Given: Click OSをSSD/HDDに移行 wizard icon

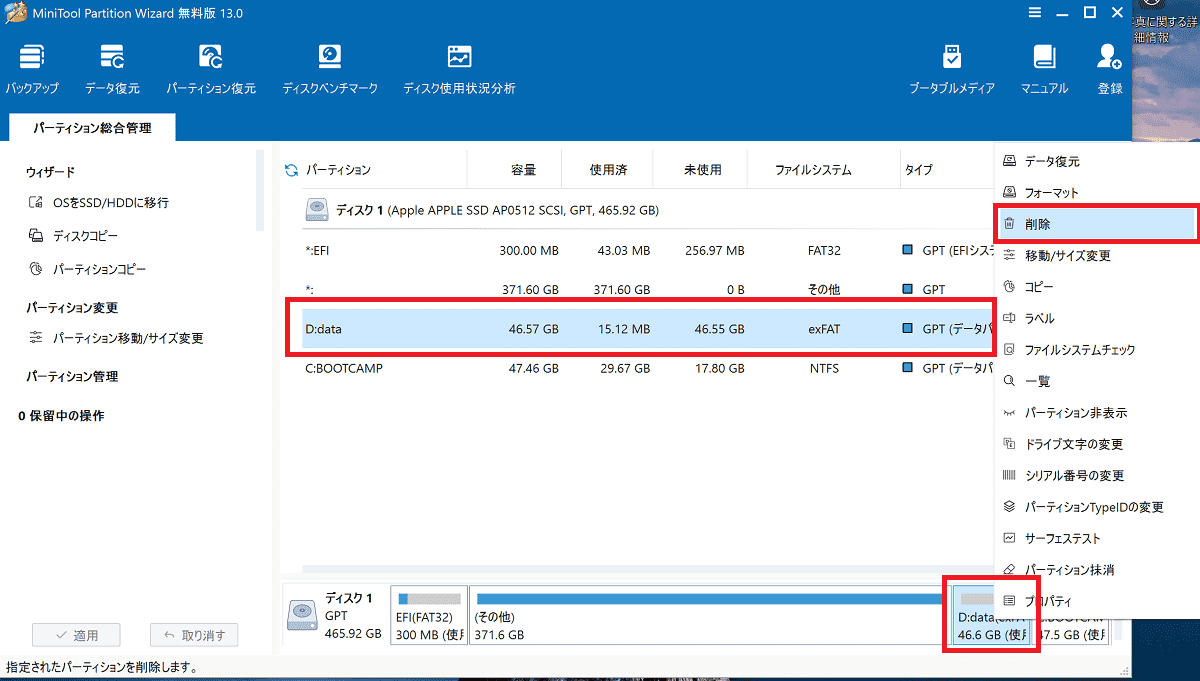Looking at the screenshot, I should tap(35, 203).
